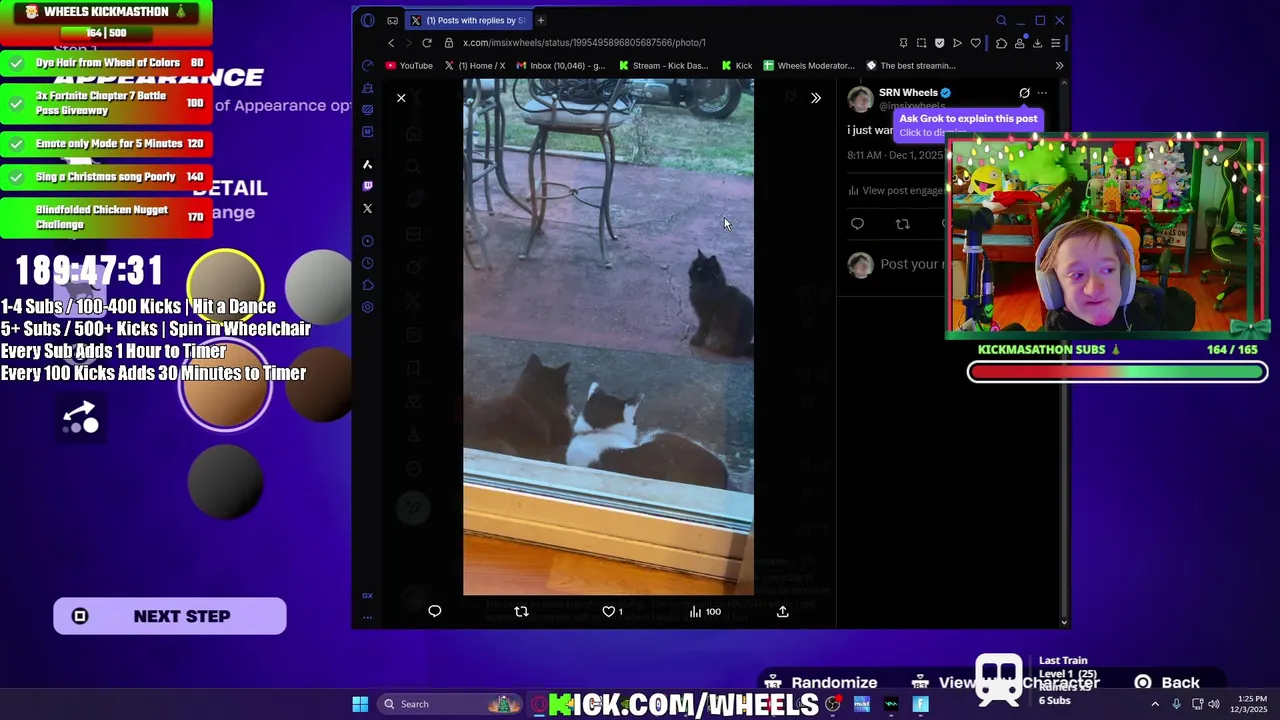Open the Opera account profile icon
Image resolution: width=1280 pixels, height=720 pixels.
click(x=1019, y=43)
